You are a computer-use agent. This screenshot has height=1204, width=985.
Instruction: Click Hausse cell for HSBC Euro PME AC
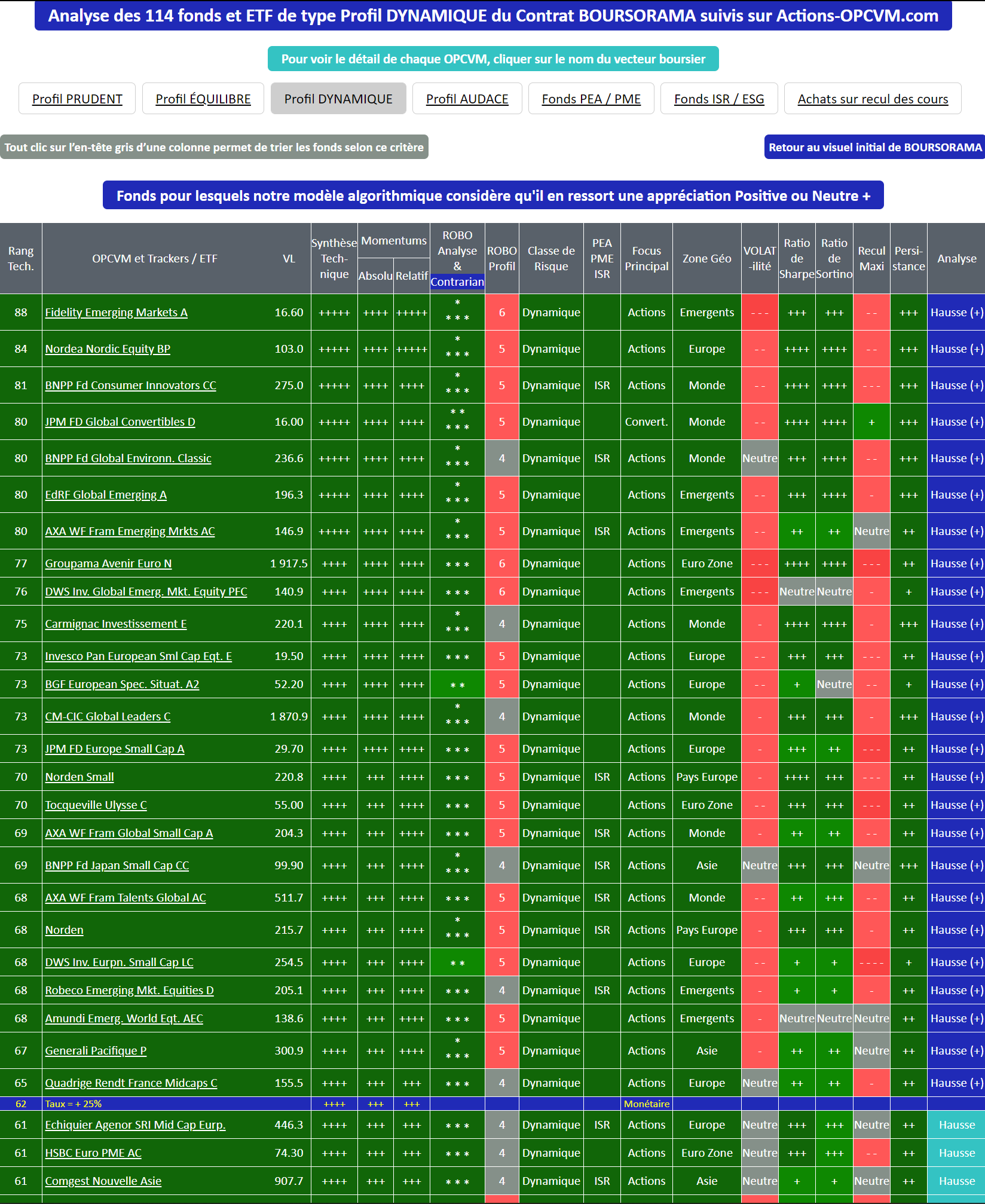957,1153
